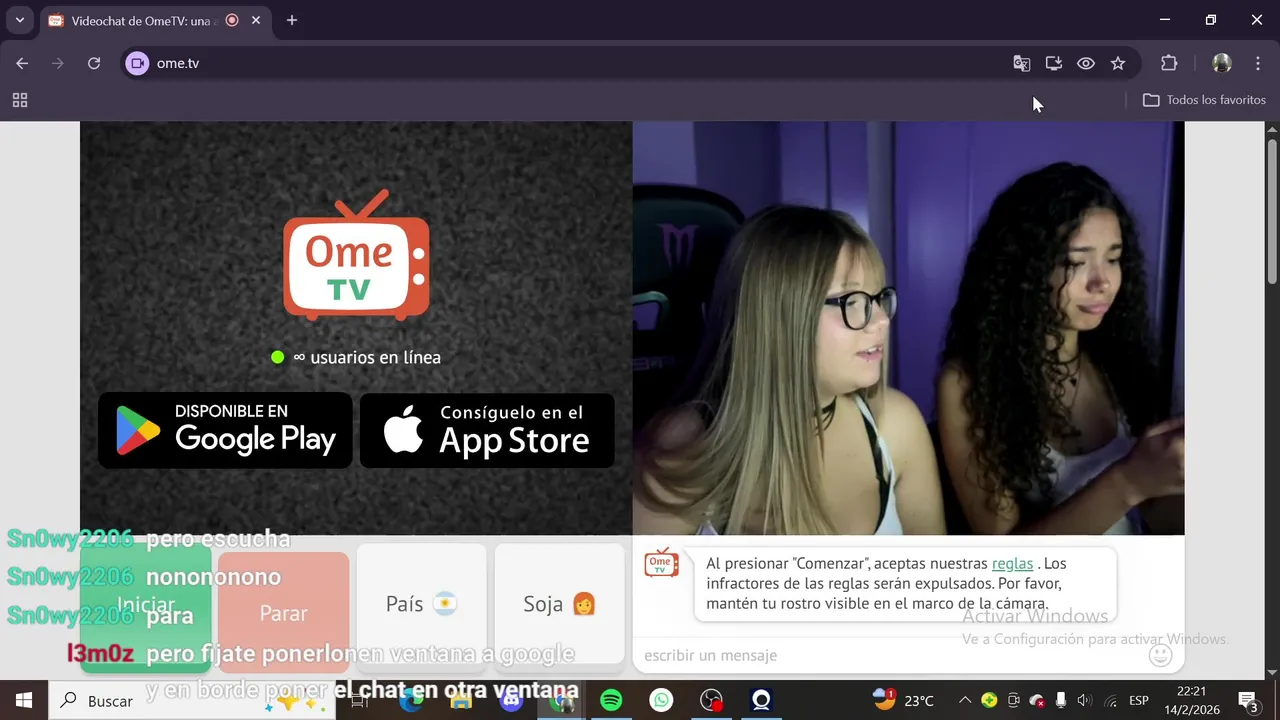Image resolution: width=1280 pixels, height=720 pixels.
Task: Click the OmeTV avatar in chat message
Action: (x=661, y=563)
